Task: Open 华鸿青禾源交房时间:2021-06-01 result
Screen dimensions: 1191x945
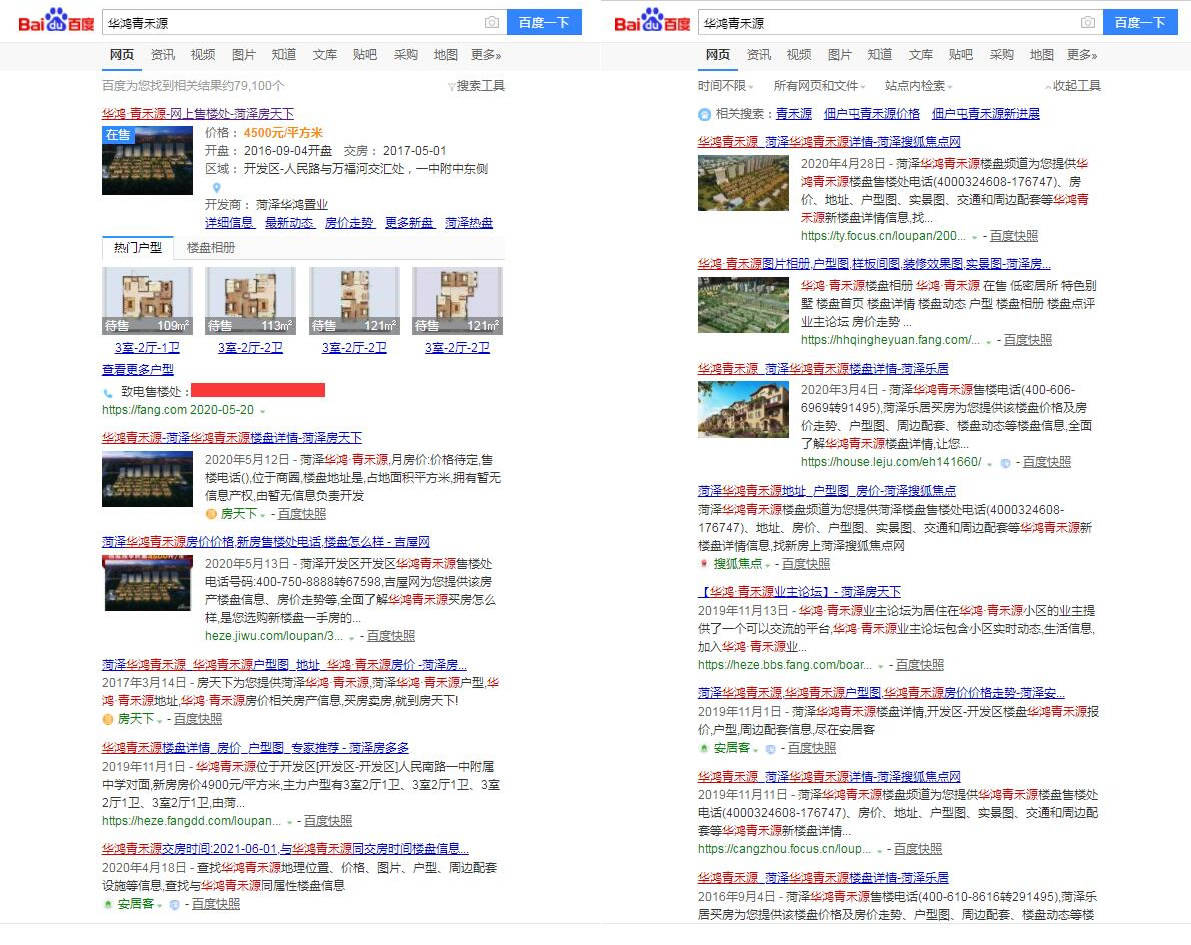Action: coord(285,849)
